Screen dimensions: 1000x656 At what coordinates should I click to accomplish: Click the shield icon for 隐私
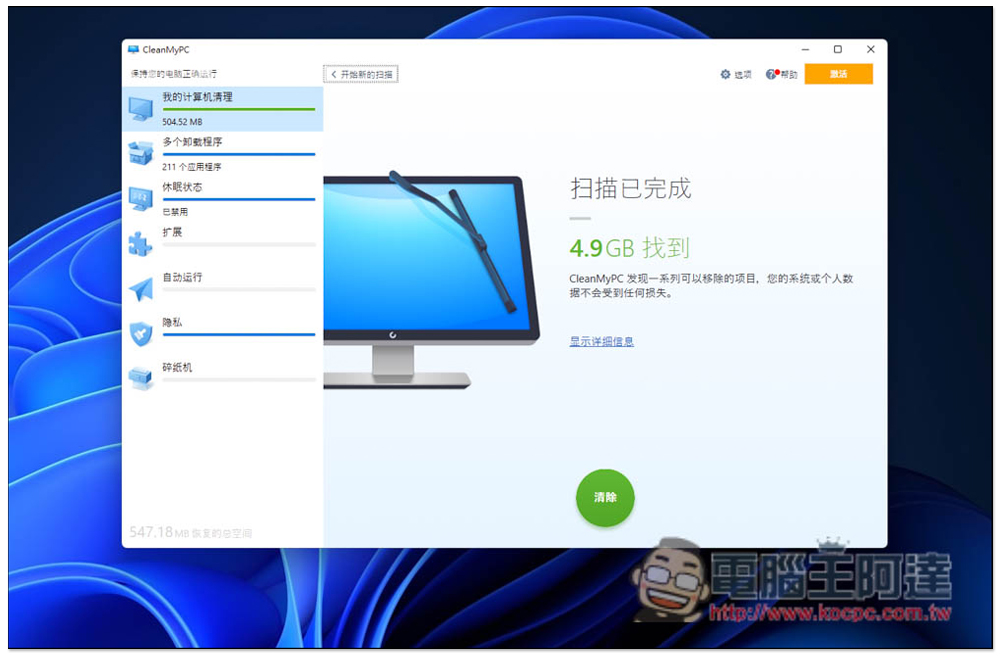(141, 334)
